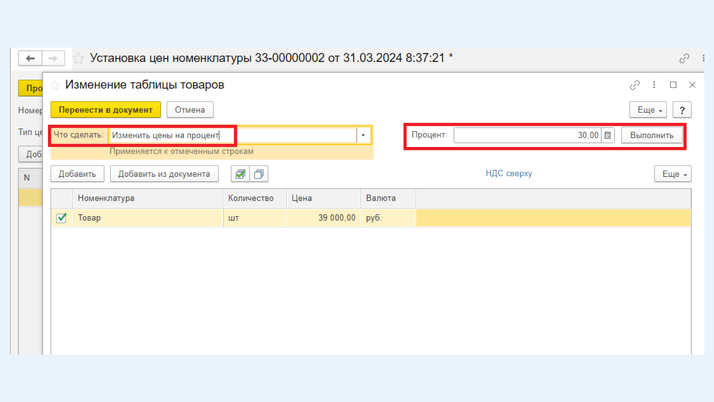Click the Валюта column header

(x=388, y=198)
